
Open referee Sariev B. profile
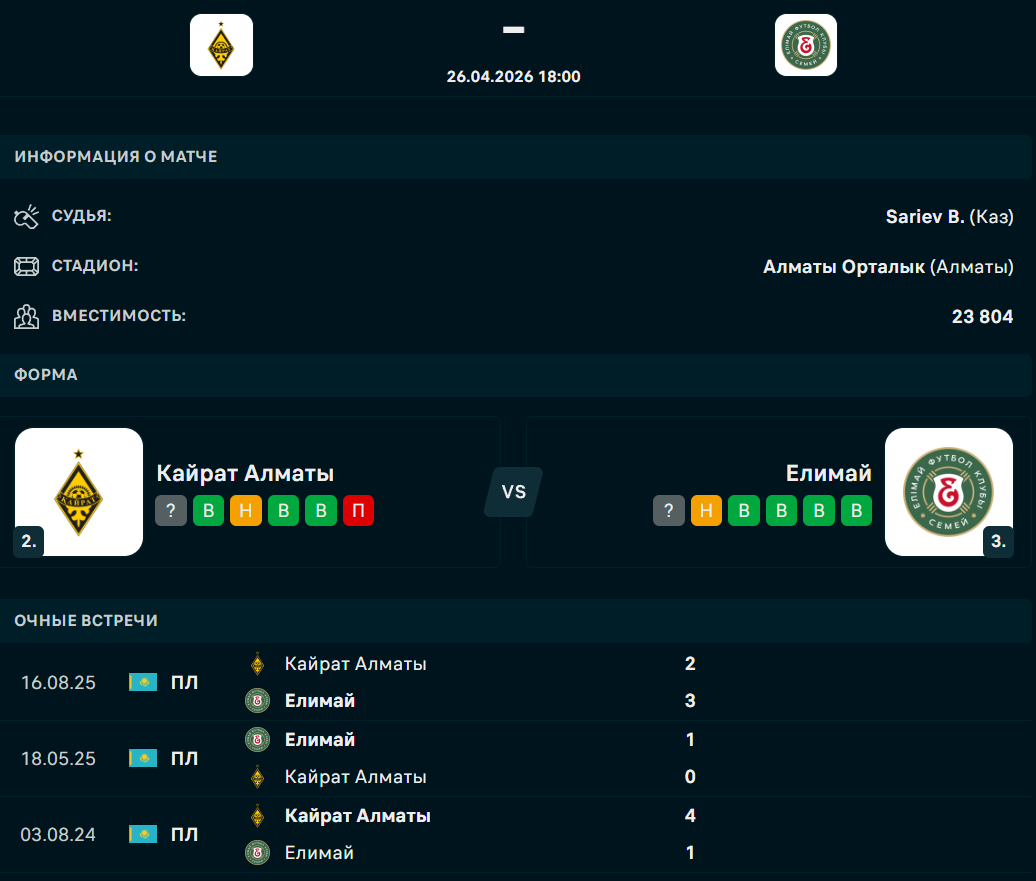click(925, 216)
